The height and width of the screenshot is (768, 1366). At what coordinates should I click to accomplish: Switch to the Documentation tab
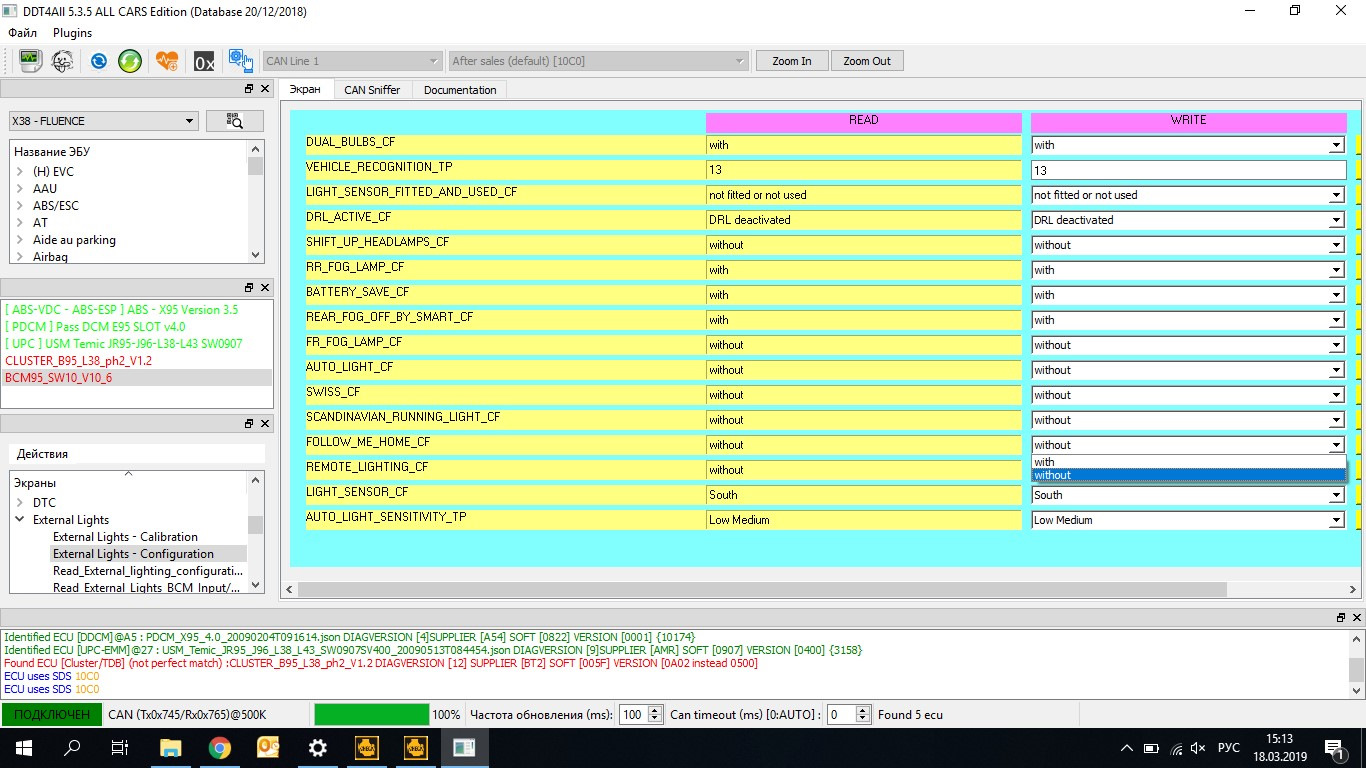[460, 90]
